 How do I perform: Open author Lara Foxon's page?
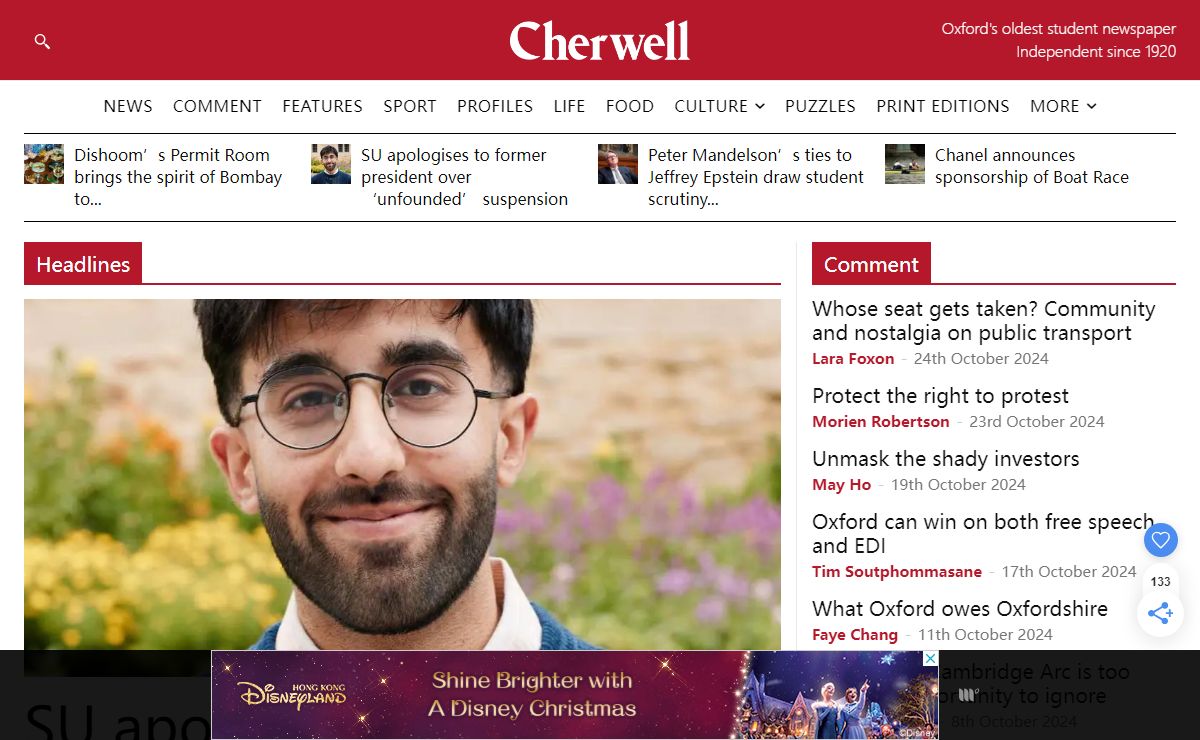pos(853,359)
